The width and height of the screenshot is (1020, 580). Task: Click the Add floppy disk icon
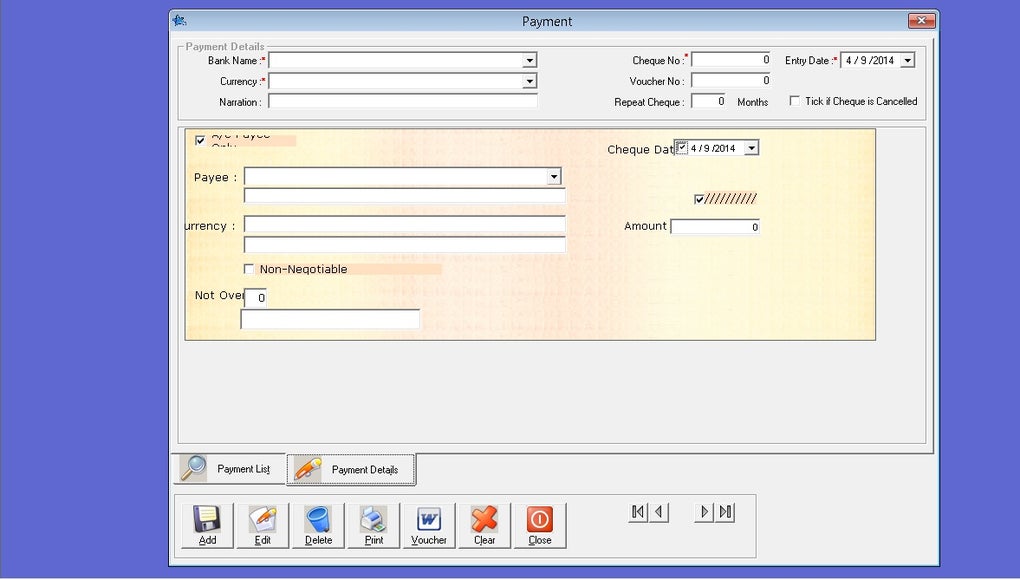point(207,520)
